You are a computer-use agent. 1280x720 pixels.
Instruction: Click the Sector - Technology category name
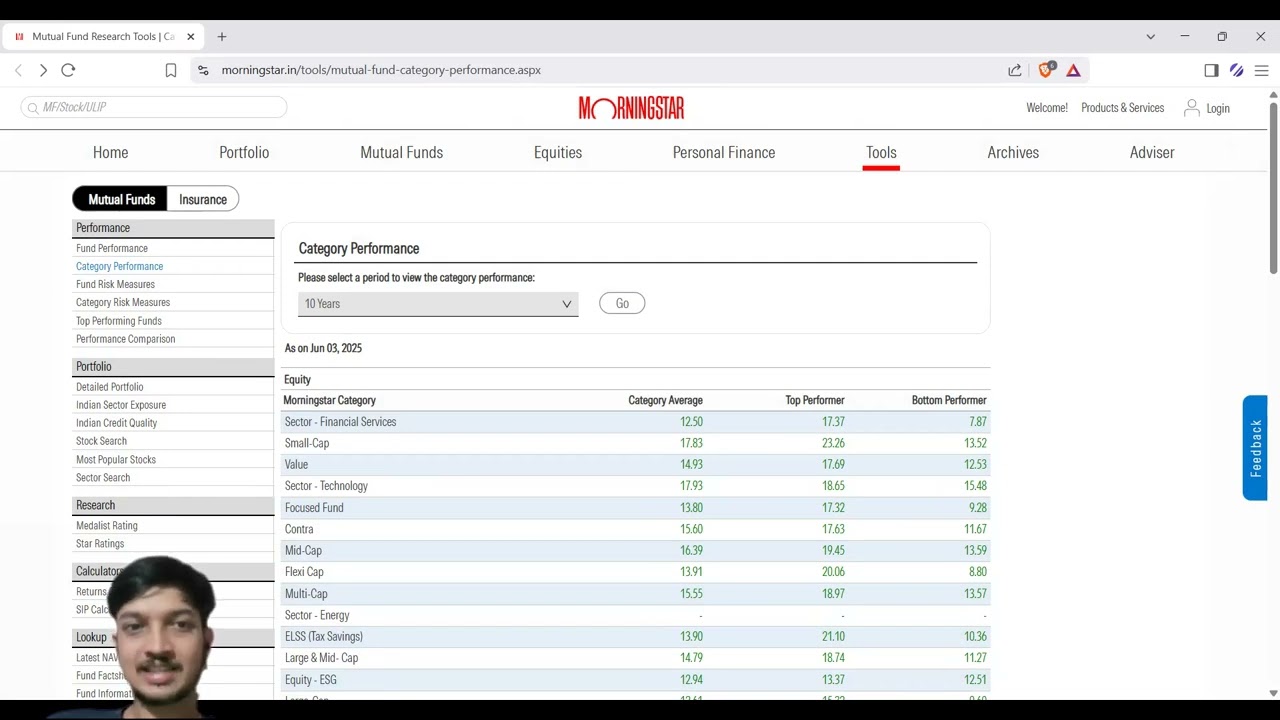[326, 486]
